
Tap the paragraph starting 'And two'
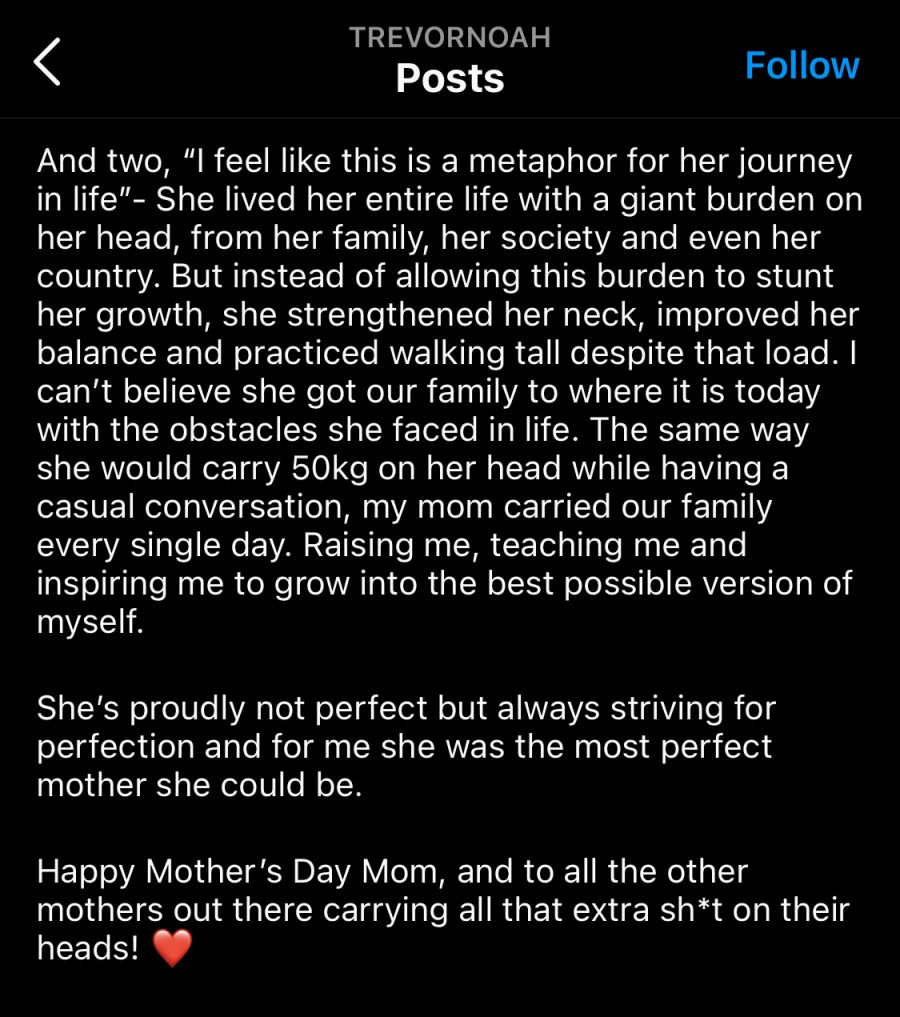click(450, 390)
